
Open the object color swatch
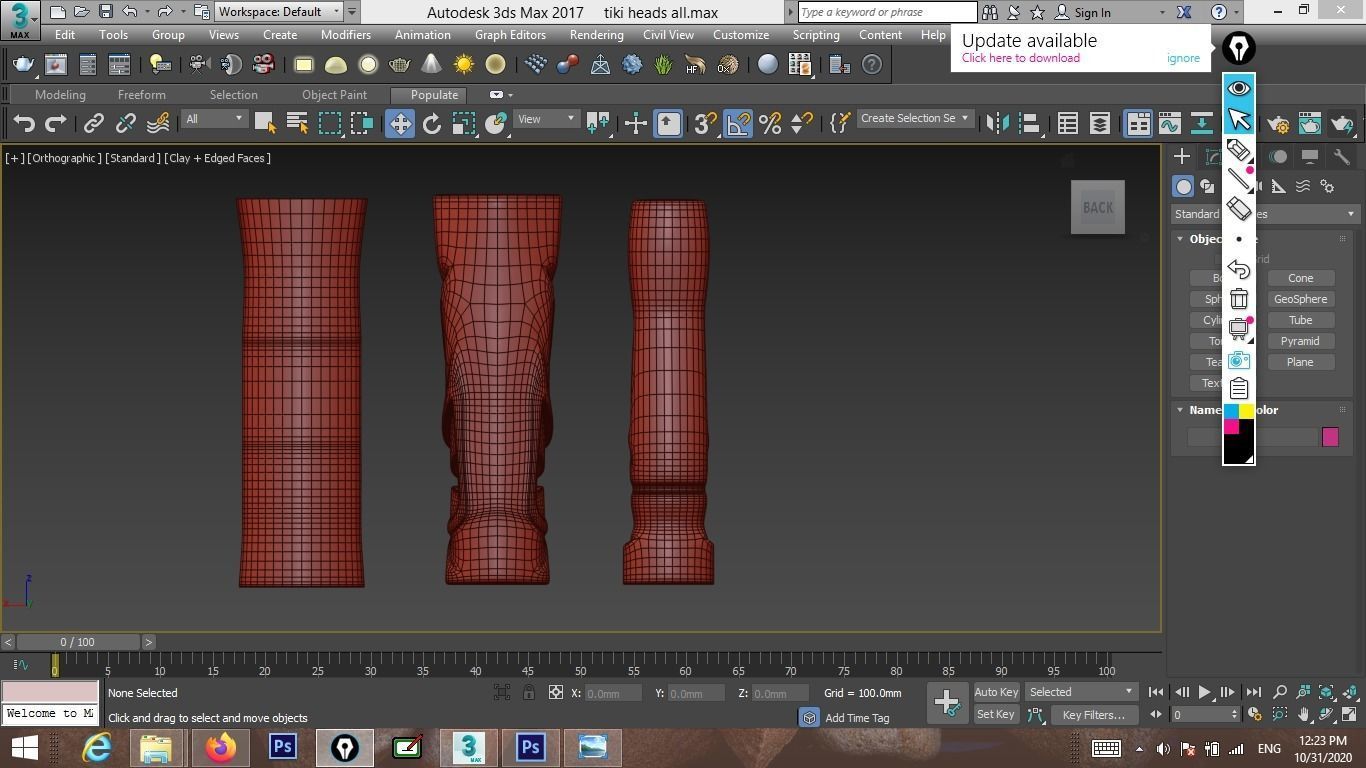pos(1330,437)
